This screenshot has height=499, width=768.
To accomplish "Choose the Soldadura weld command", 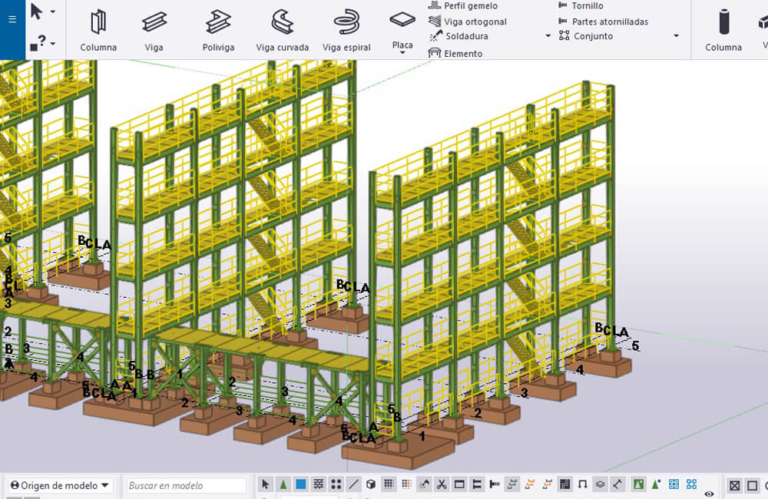I will coord(458,36).
